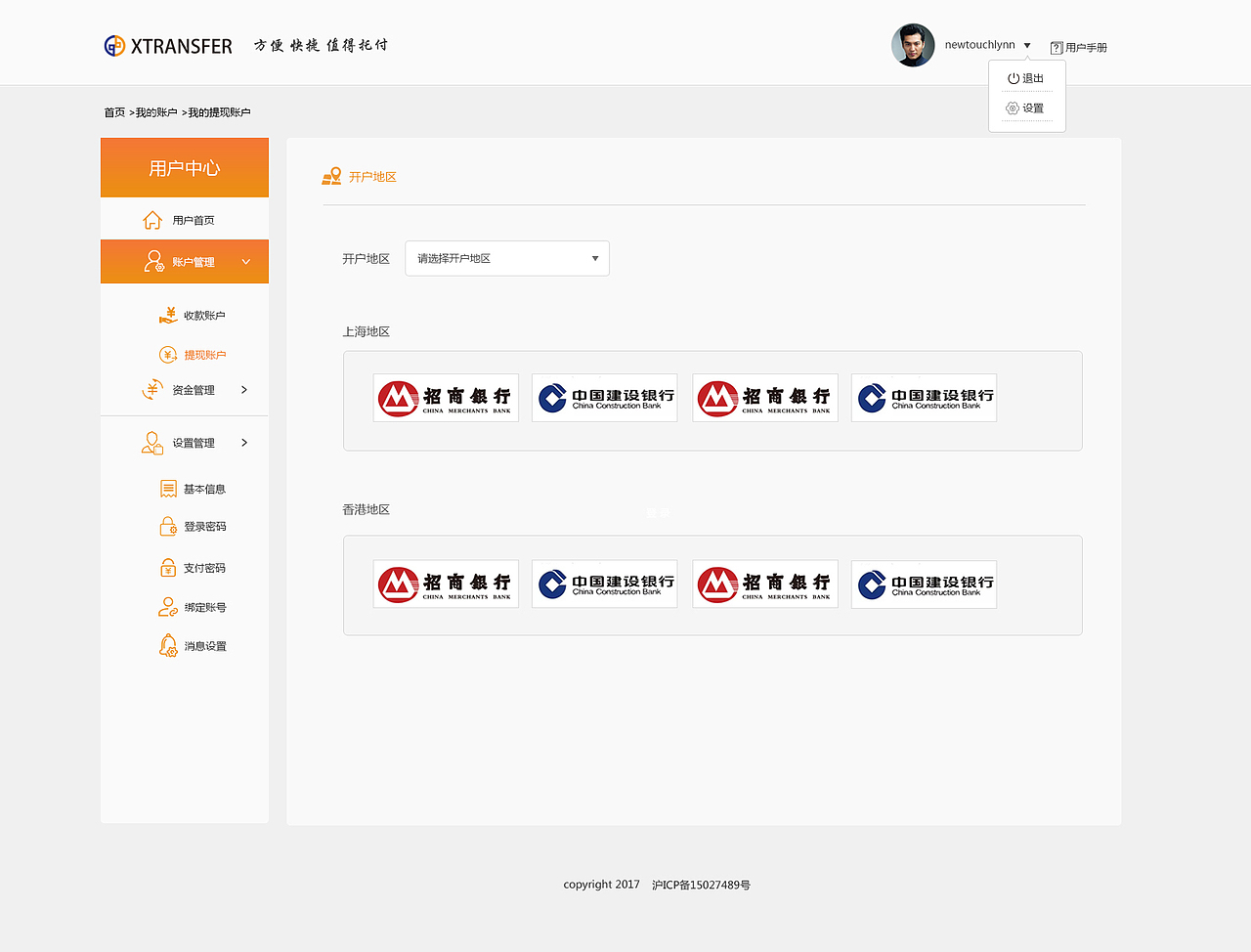Open 消息设置 in the sidebar
Viewport: 1251px width, 952px height.
205,646
